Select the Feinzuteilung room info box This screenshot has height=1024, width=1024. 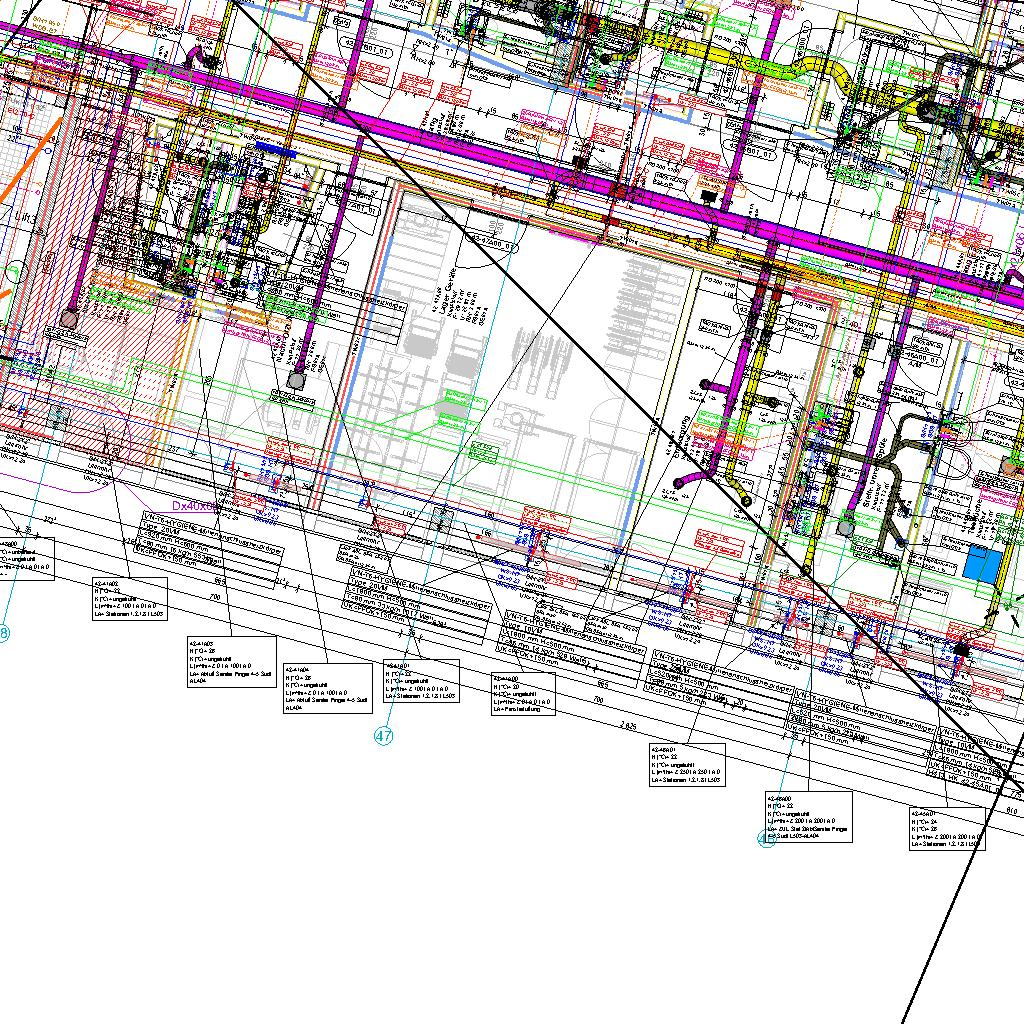tap(522, 694)
